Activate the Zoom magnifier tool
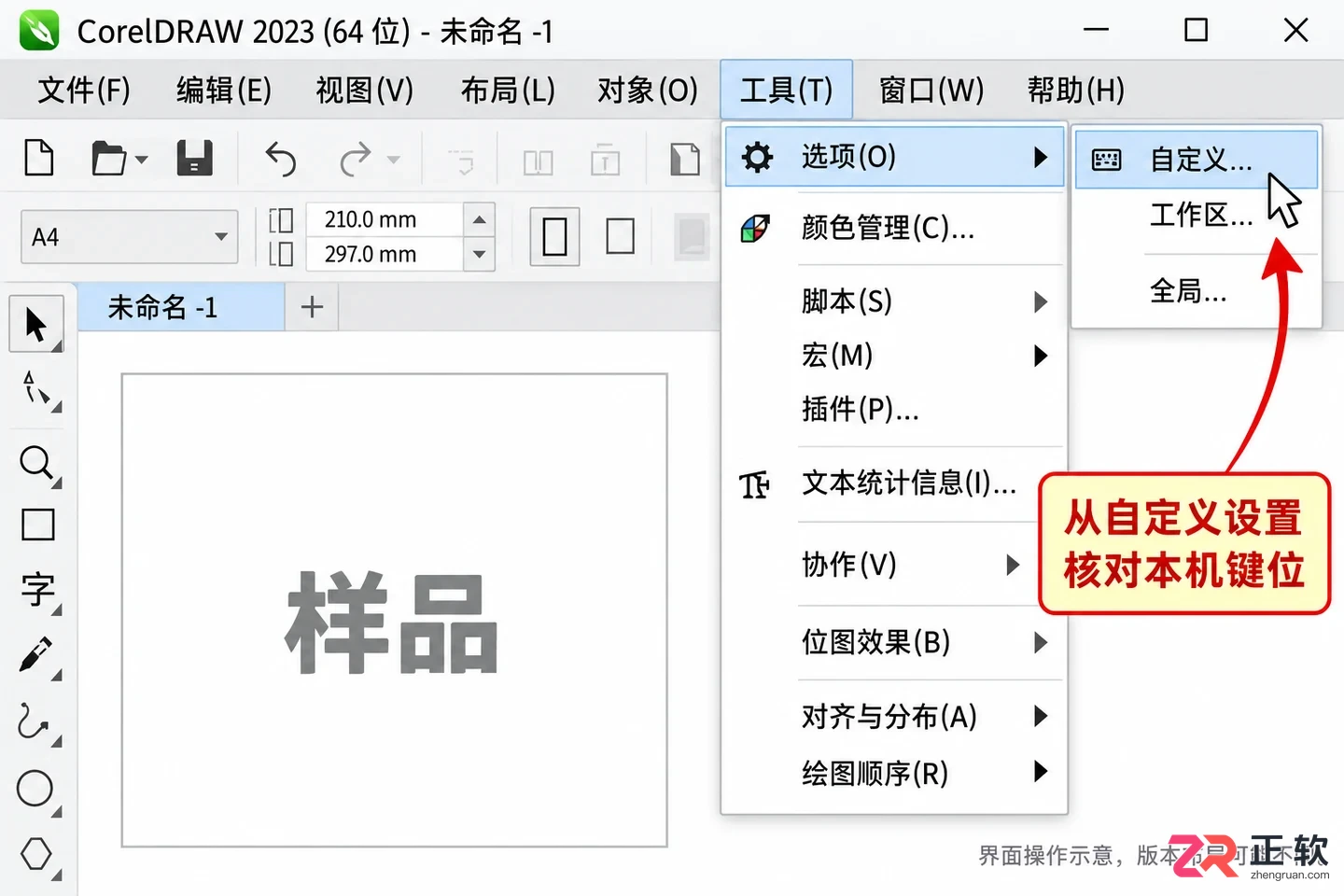Image resolution: width=1344 pixels, height=896 pixels. pyautogui.click(x=36, y=463)
